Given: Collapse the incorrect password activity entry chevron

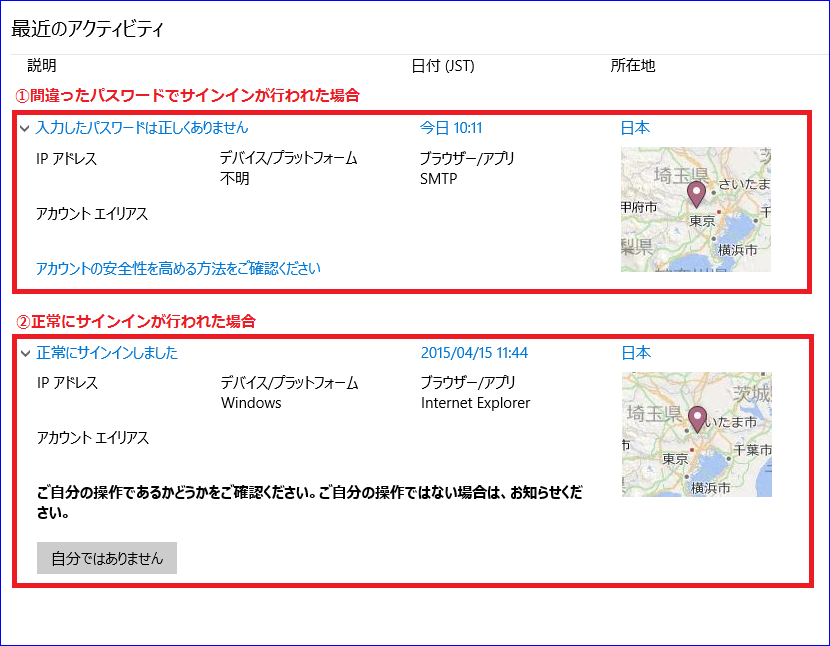Looking at the screenshot, I should pyautogui.click(x=24, y=128).
